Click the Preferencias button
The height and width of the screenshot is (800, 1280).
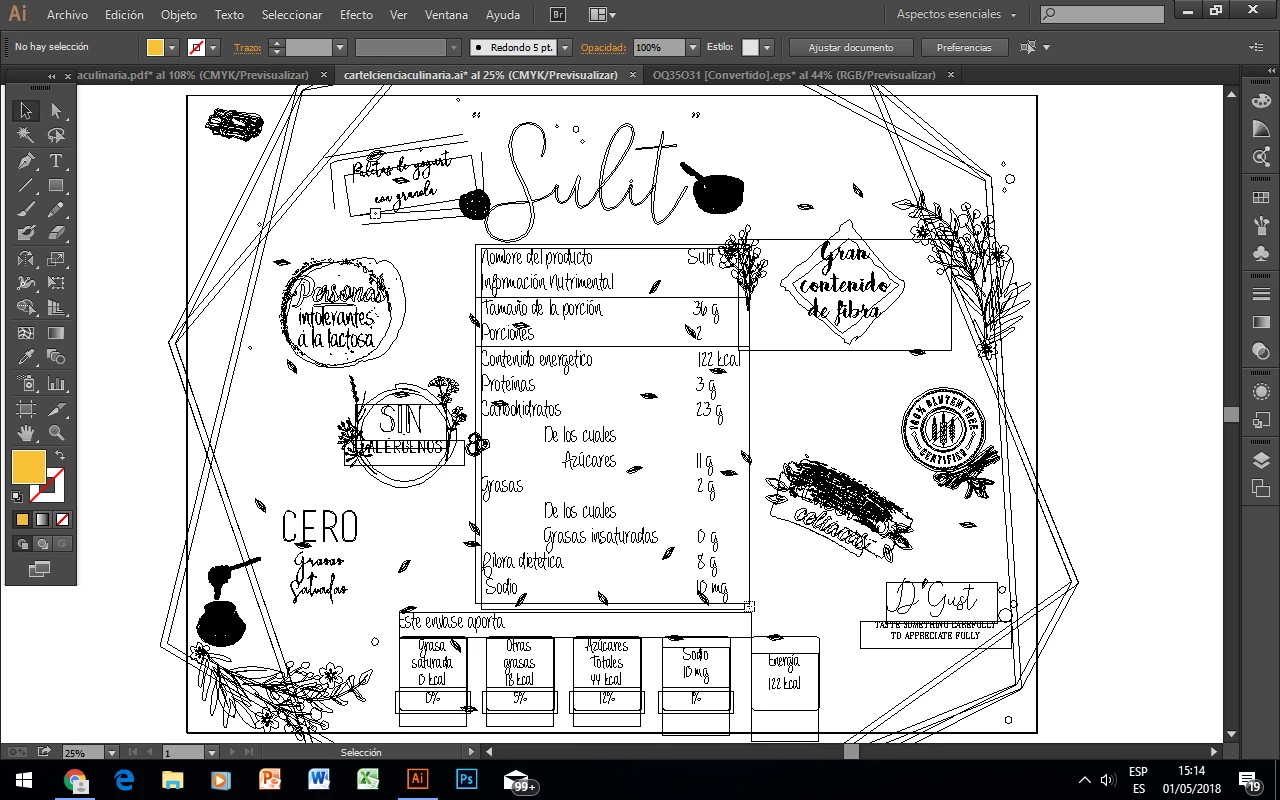point(964,47)
